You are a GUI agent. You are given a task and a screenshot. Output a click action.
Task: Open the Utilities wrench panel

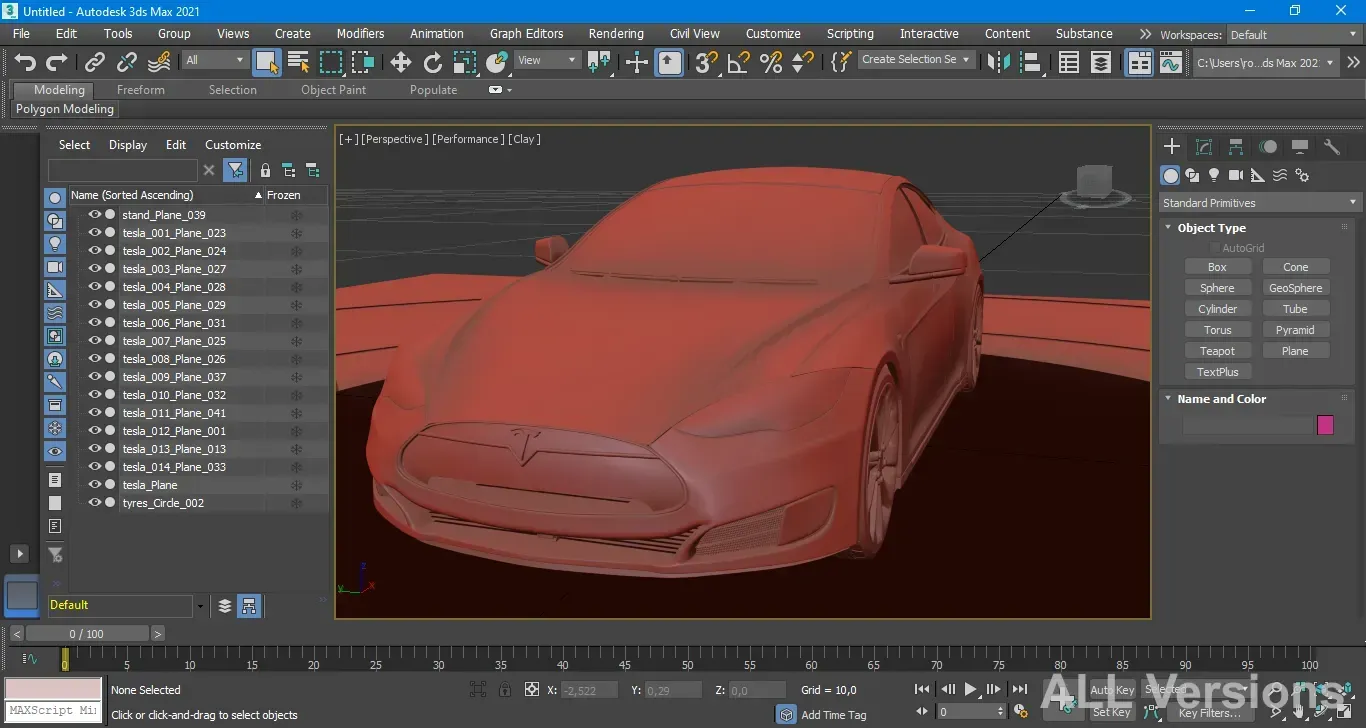(1332, 147)
